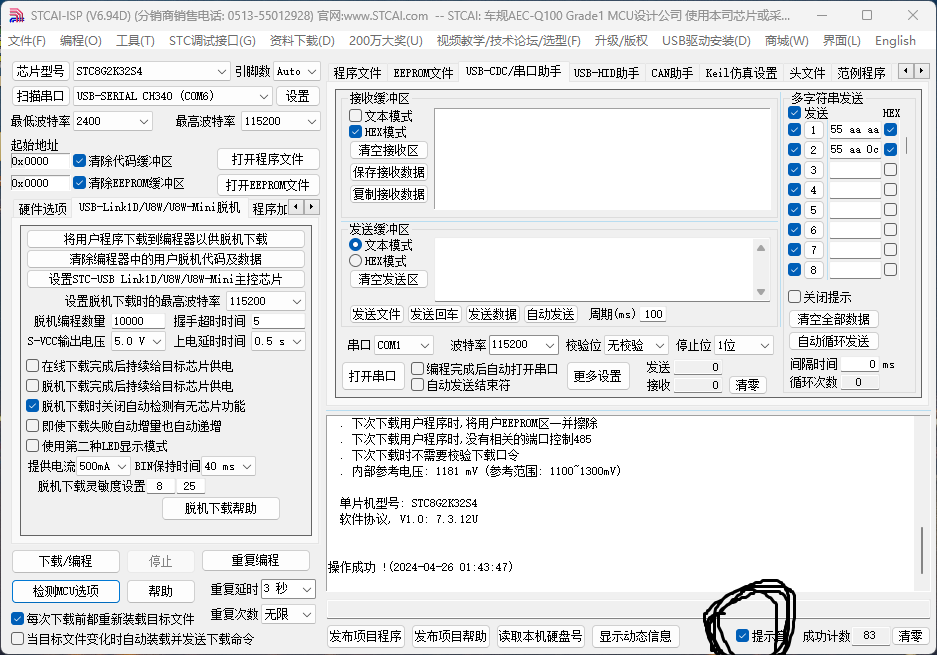The image size is (937, 655).
Task: Click 自动循环发送 button
Action: [834, 341]
